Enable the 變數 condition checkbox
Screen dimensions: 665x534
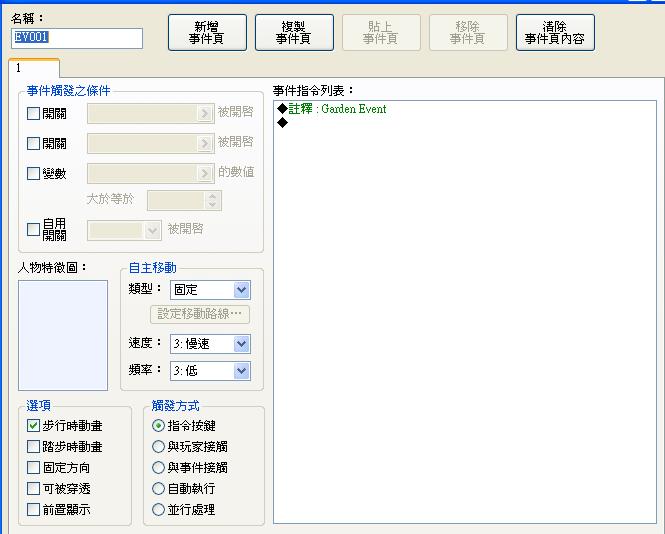coord(33,173)
